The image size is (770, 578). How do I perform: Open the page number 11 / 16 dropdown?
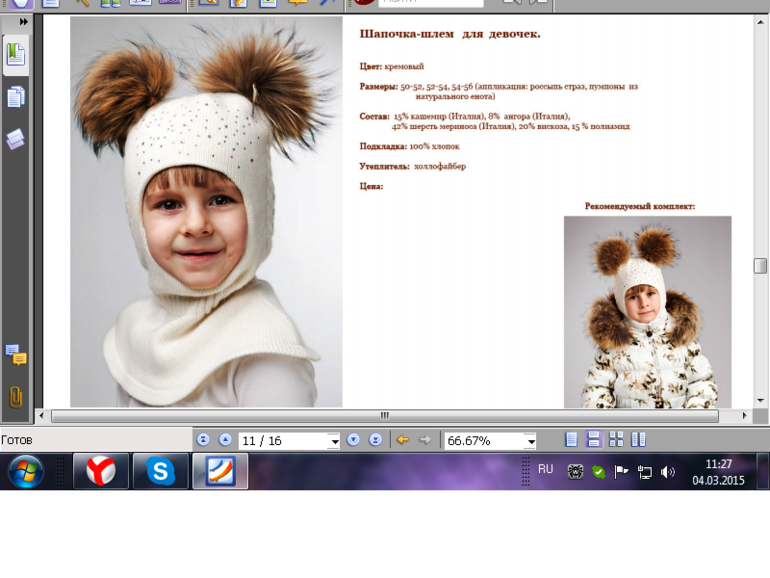point(334,441)
